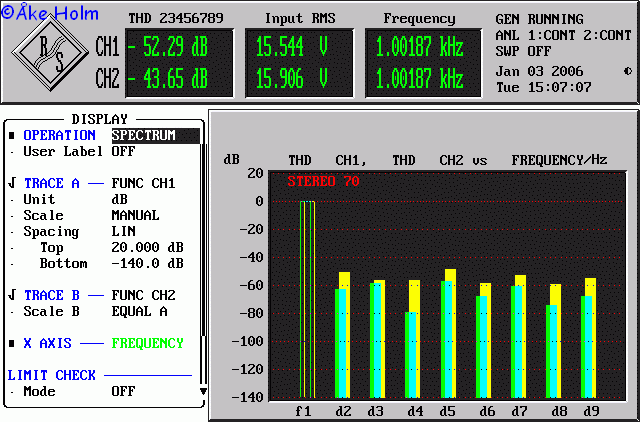Click the time Tue 15:07:07

pyautogui.click(x=543, y=87)
